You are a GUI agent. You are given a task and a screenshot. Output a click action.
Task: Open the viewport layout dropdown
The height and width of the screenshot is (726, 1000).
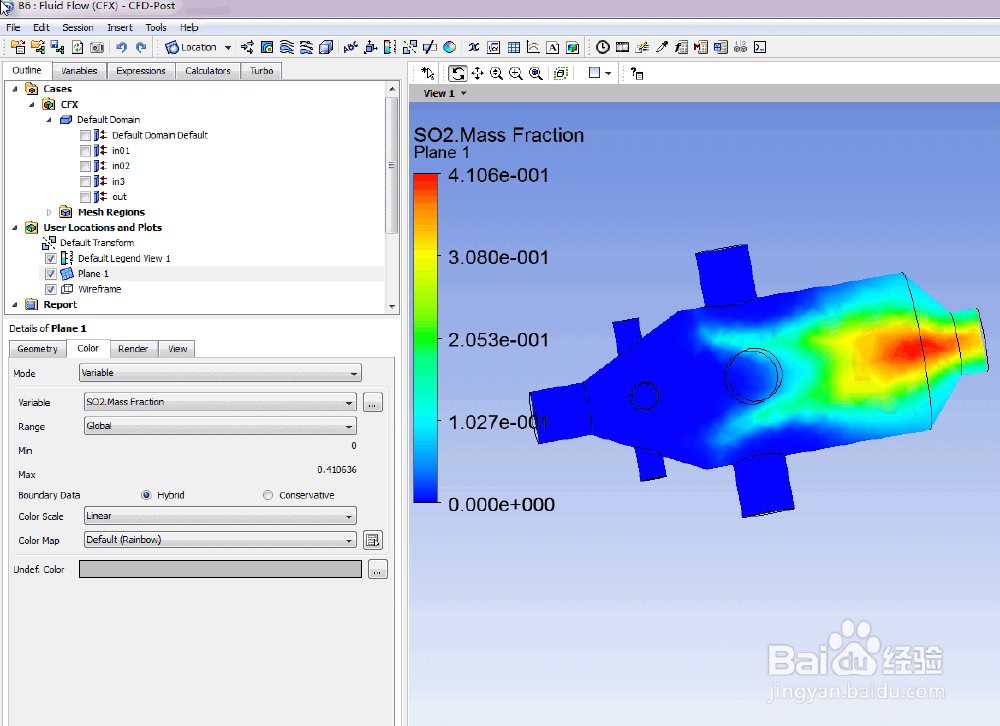pyautogui.click(x=608, y=73)
